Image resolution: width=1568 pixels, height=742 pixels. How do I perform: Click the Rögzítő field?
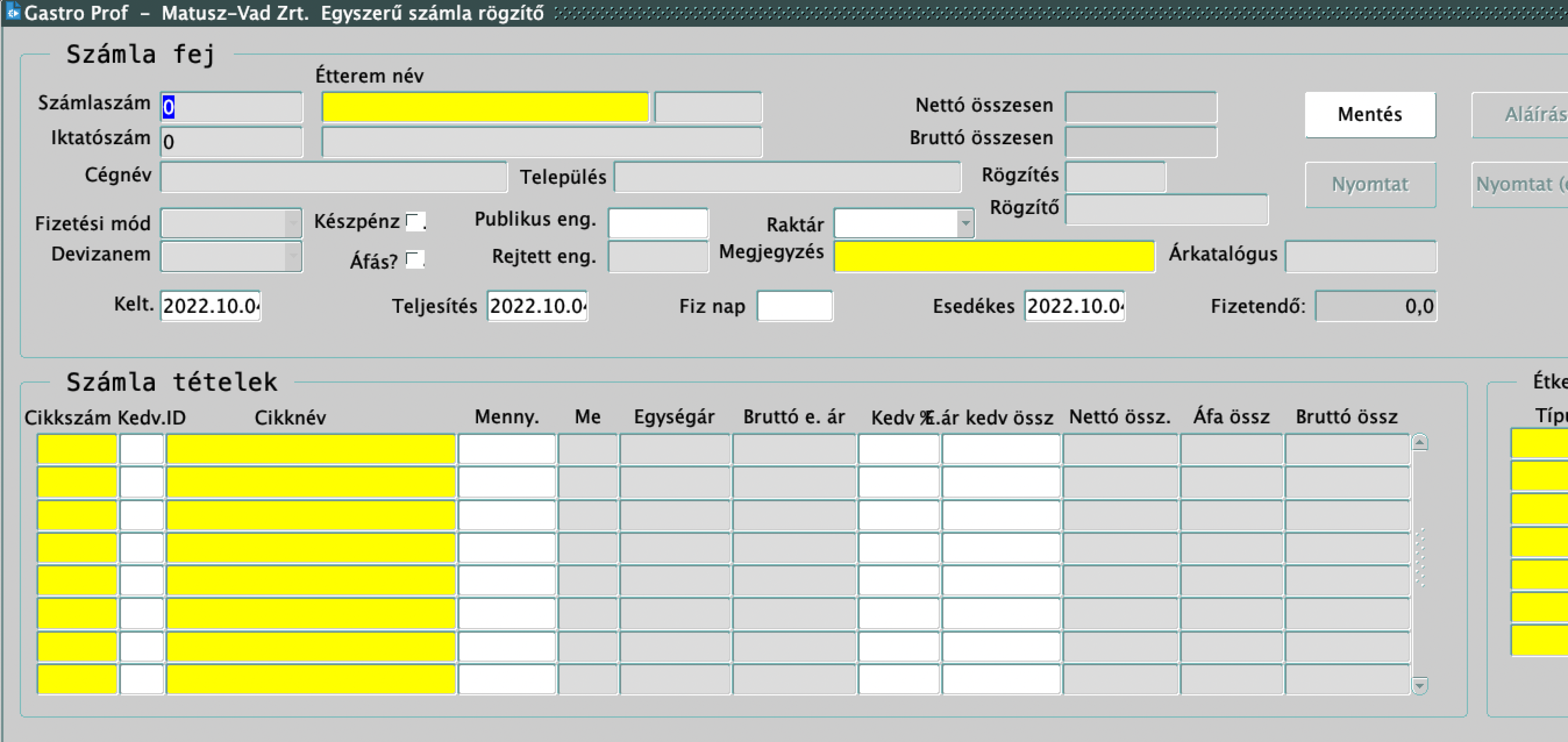pyautogui.click(x=1166, y=210)
